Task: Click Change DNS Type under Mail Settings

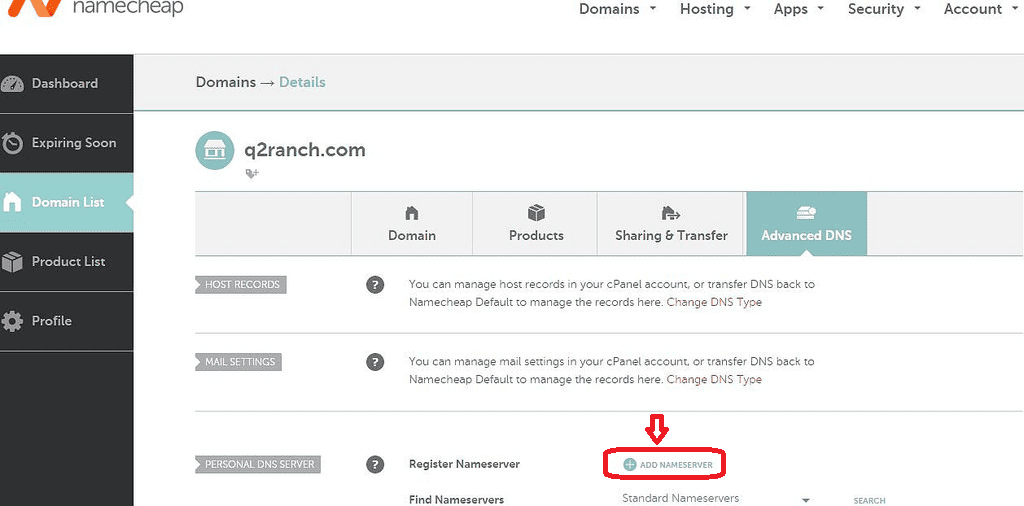Action: pos(714,379)
